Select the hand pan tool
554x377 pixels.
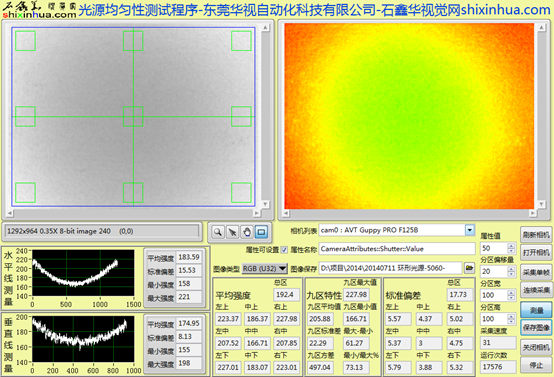[247, 232]
